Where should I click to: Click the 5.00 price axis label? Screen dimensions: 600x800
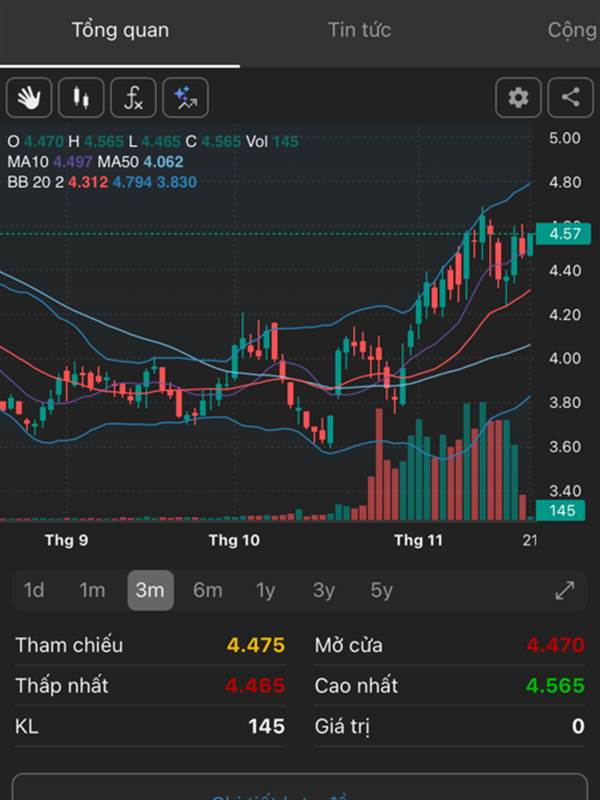(564, 138)
